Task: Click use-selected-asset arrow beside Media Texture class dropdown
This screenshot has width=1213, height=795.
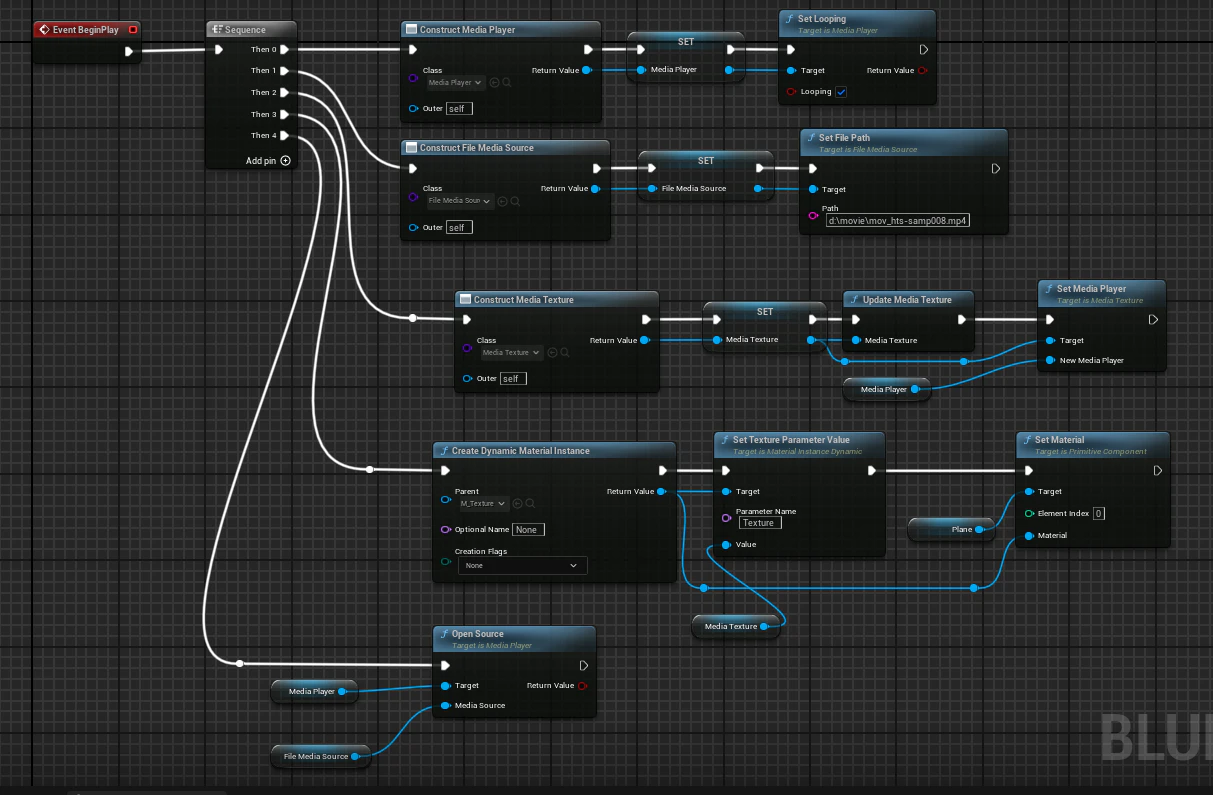Action: click(x=552, y=352)
